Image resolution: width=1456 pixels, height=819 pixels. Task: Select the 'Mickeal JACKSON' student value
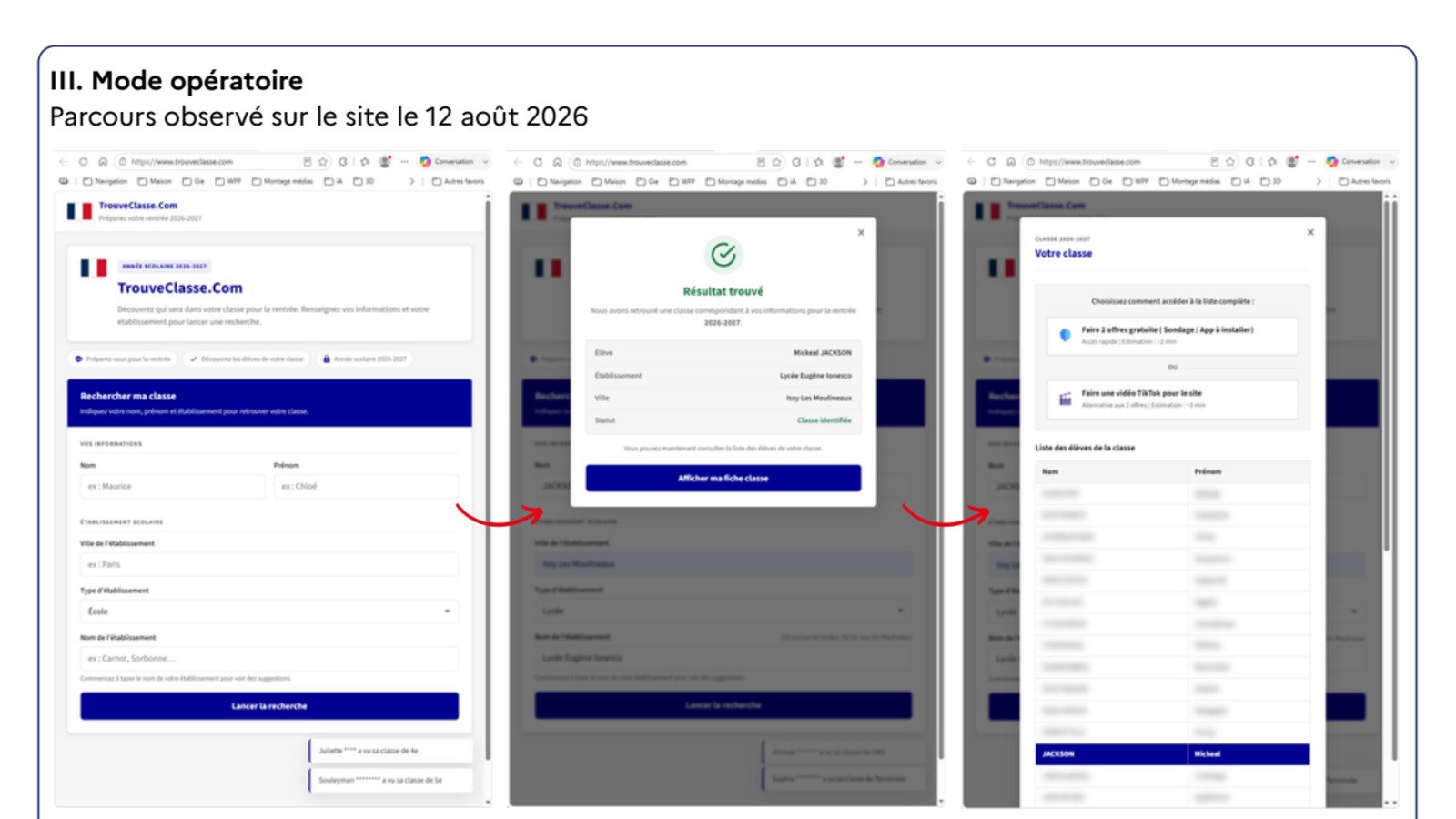(822, 352)
